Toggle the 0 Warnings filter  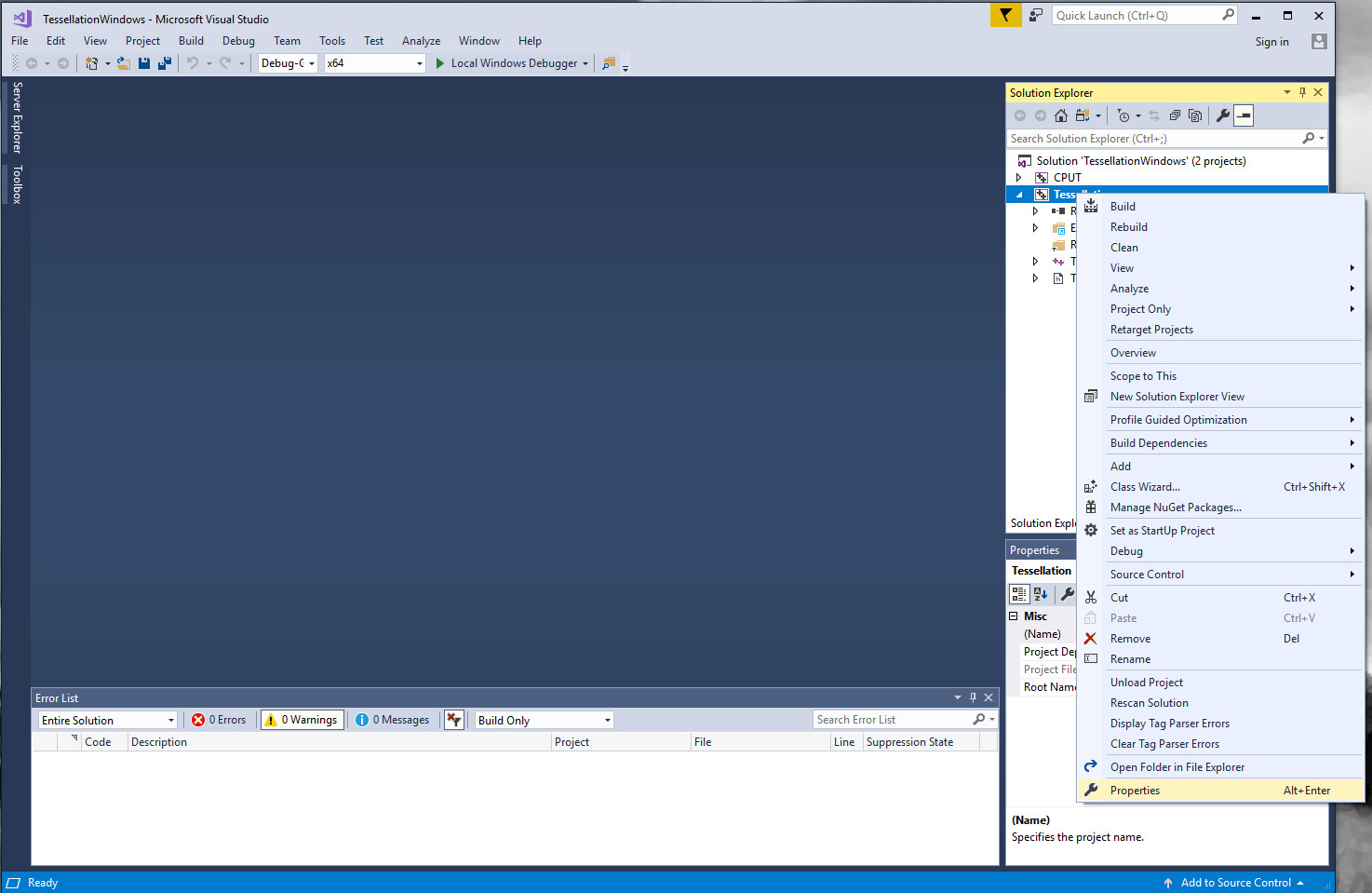(x=302, y=720)
